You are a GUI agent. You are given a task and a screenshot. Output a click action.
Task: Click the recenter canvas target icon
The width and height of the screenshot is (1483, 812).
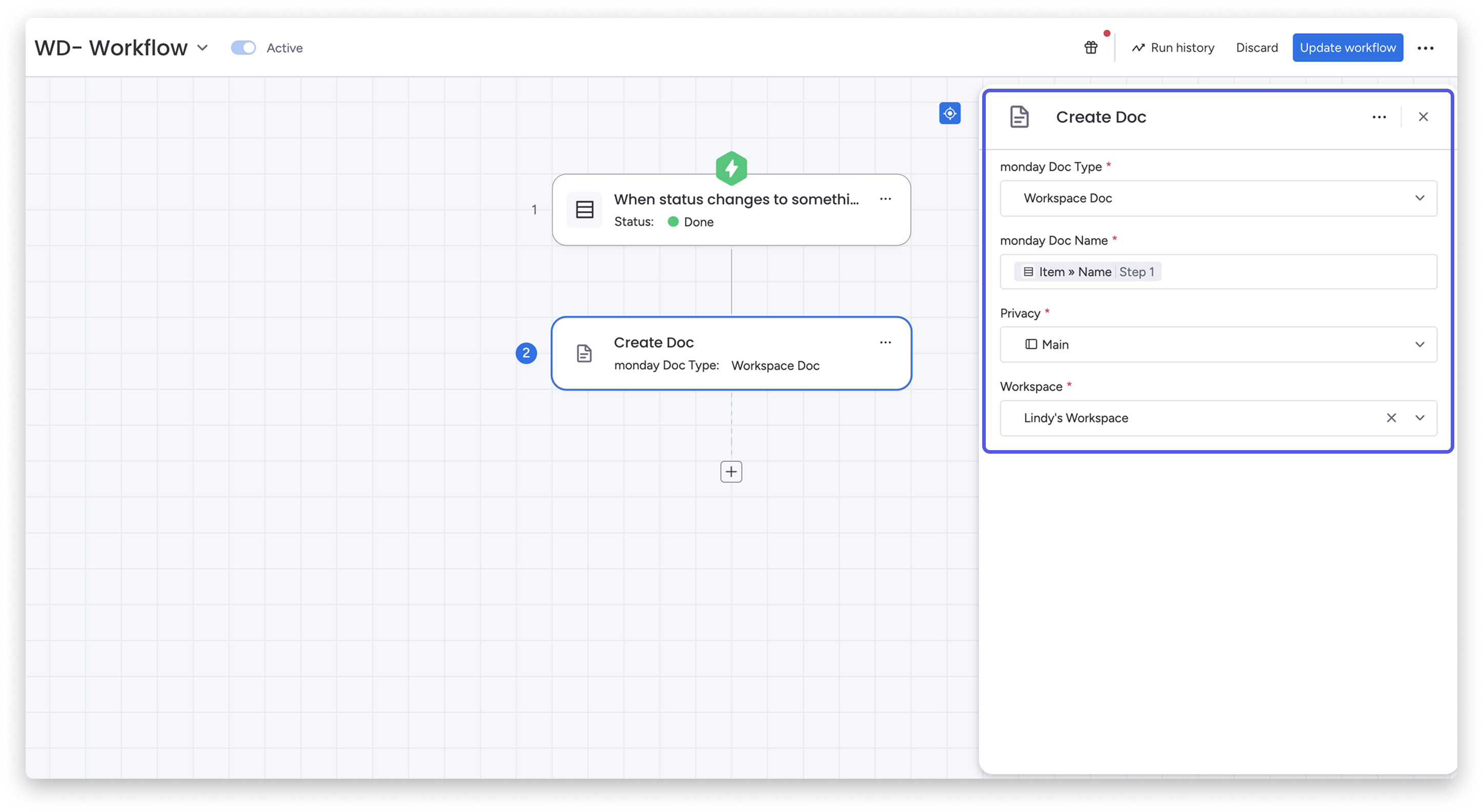(x=950, y=113)
